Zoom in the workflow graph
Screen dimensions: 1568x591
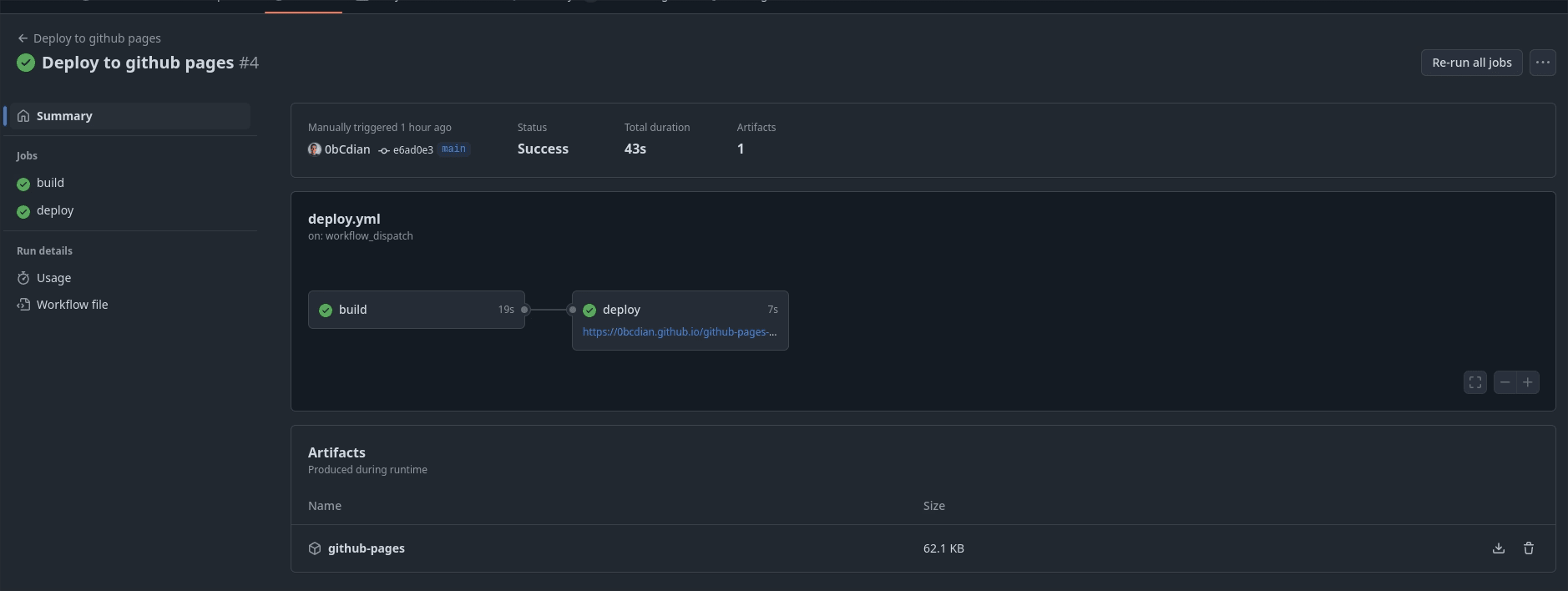(x=1528, y=382)
